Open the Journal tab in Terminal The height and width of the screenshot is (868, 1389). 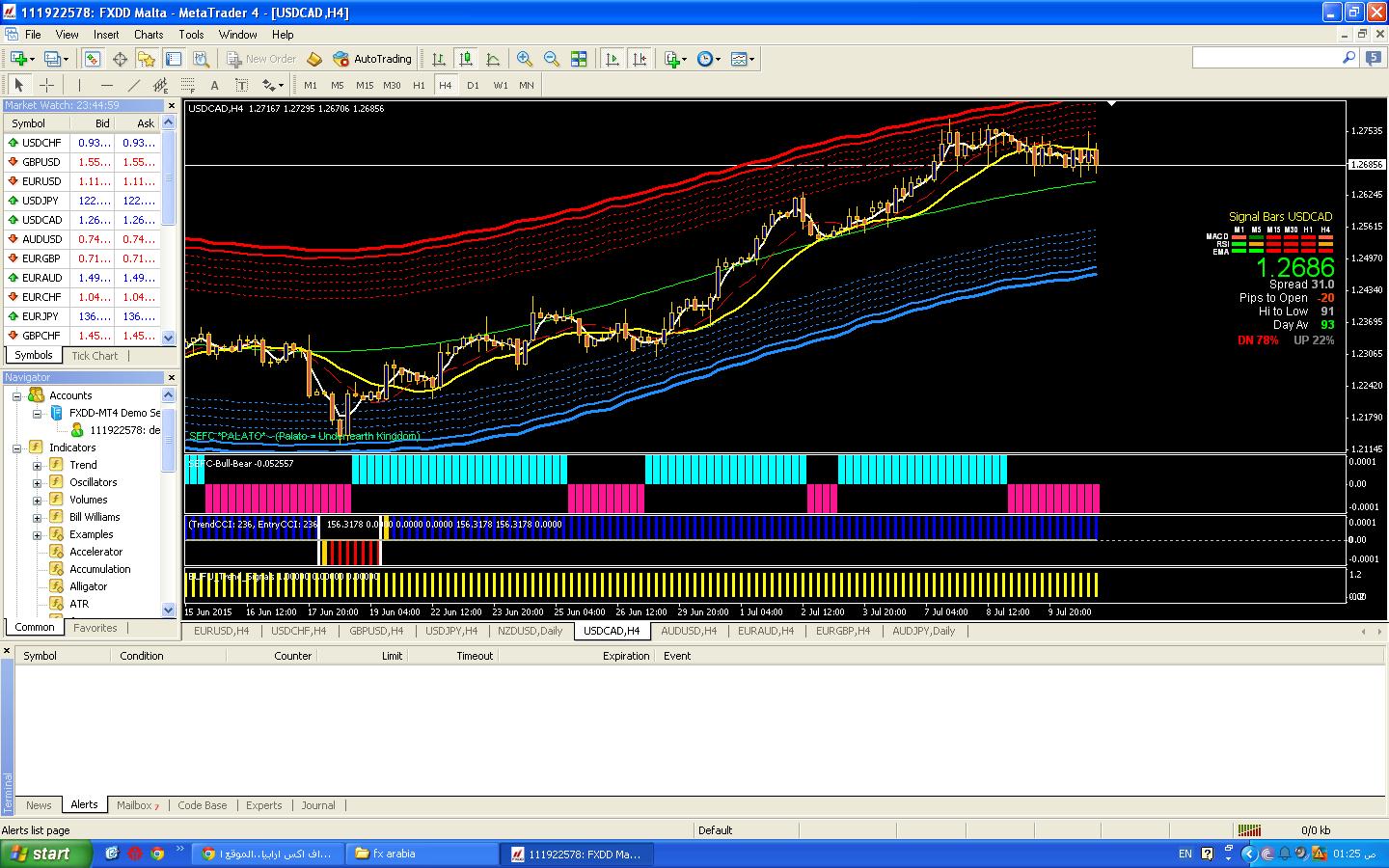pyautogui.click(x=318, y=805)
